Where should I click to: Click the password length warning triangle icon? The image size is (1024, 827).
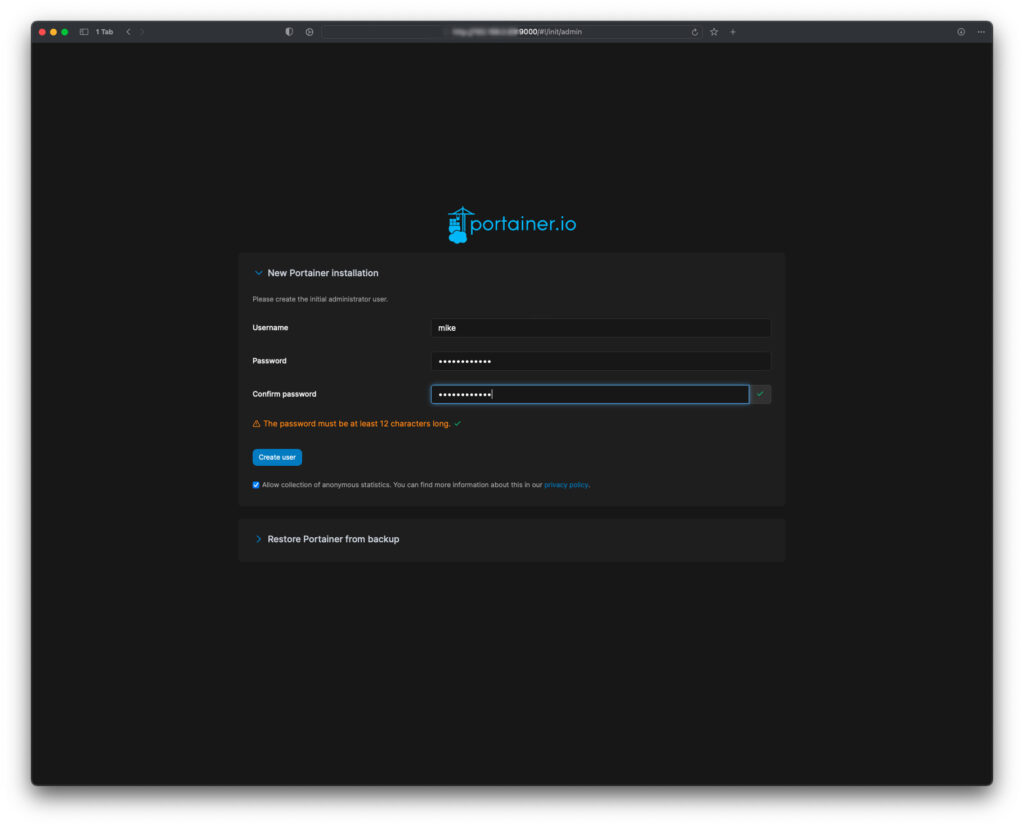pos(257,424)
